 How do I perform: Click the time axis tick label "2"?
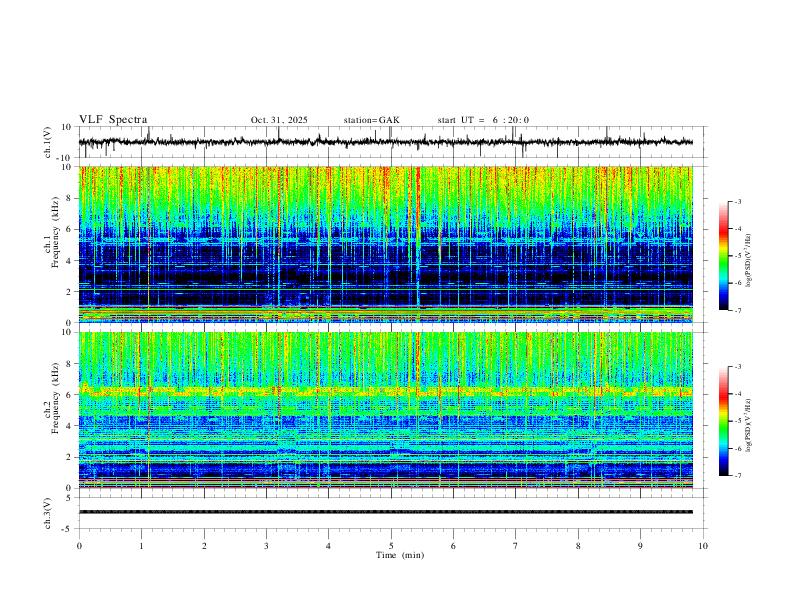pos(204,546)
